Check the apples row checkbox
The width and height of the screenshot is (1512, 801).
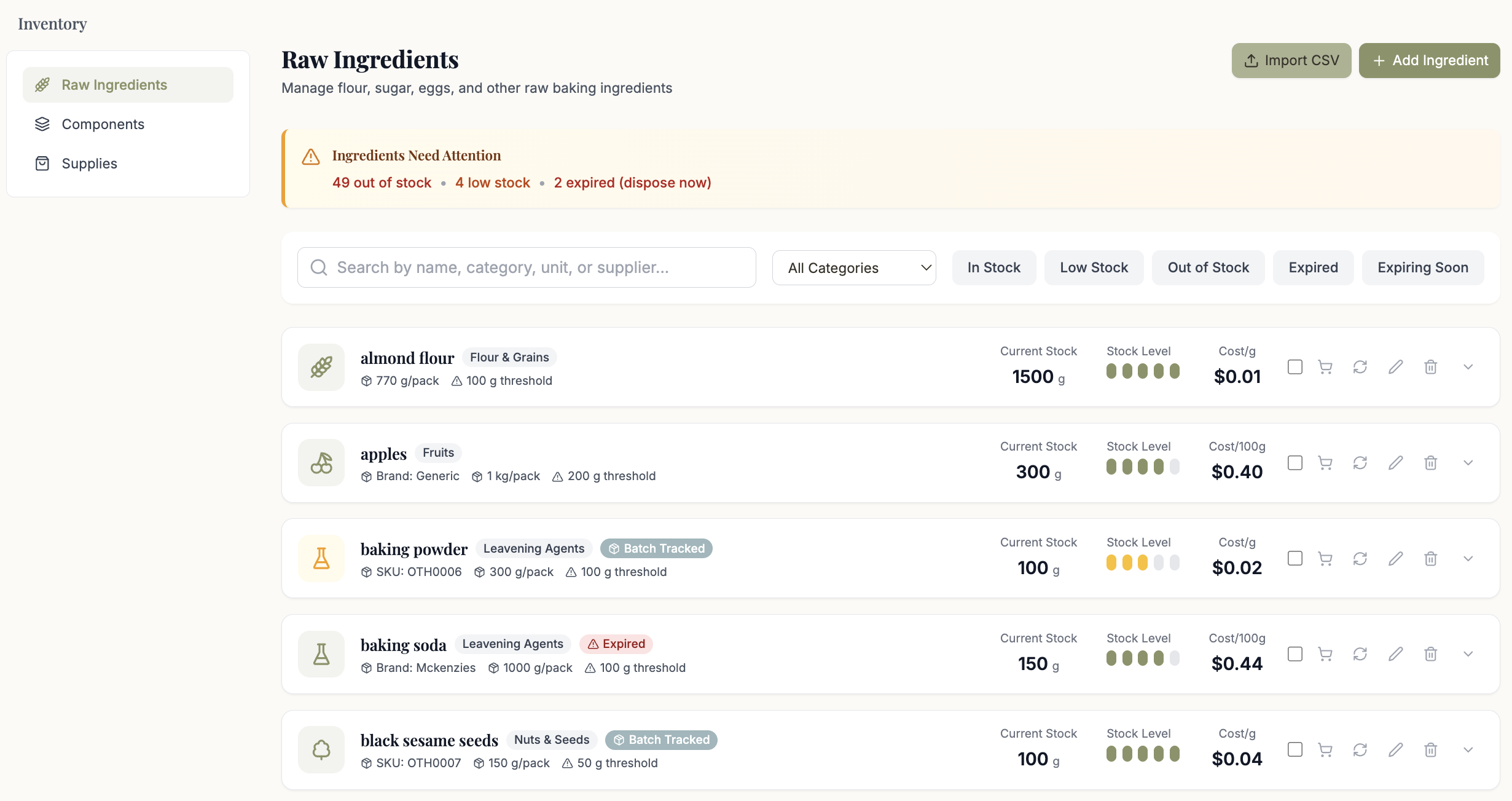tap(1295, 462)
